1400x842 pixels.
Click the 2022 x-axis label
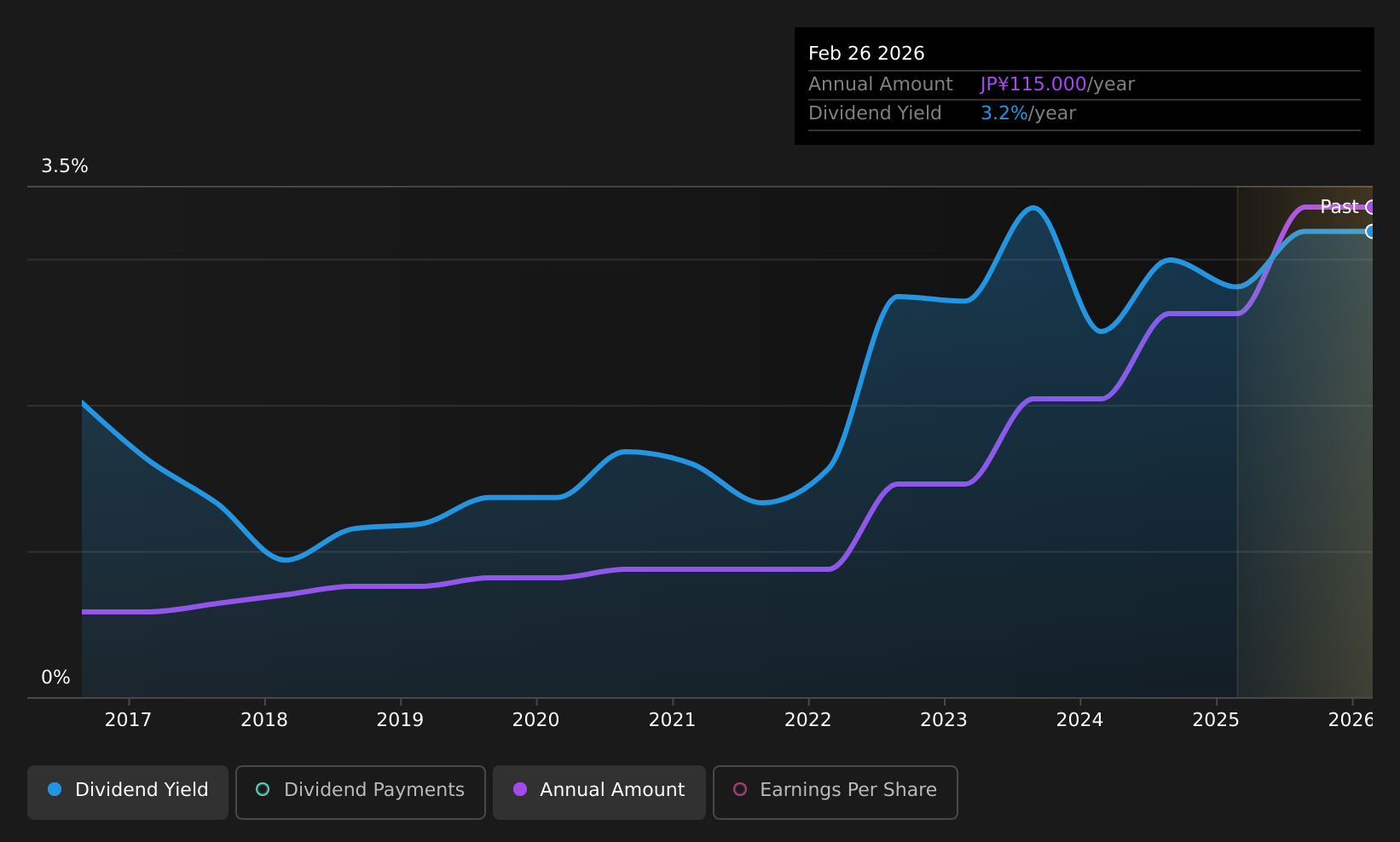pos(807,720)
